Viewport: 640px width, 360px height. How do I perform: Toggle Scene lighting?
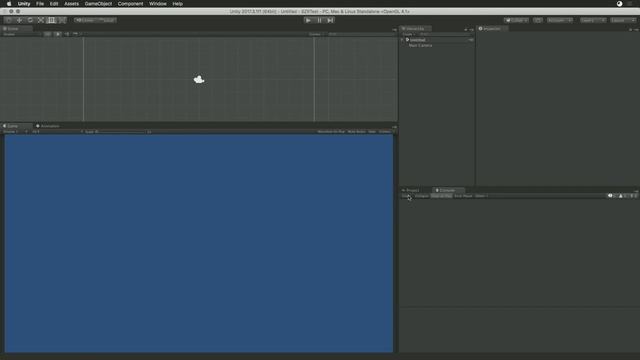[58, 34]
